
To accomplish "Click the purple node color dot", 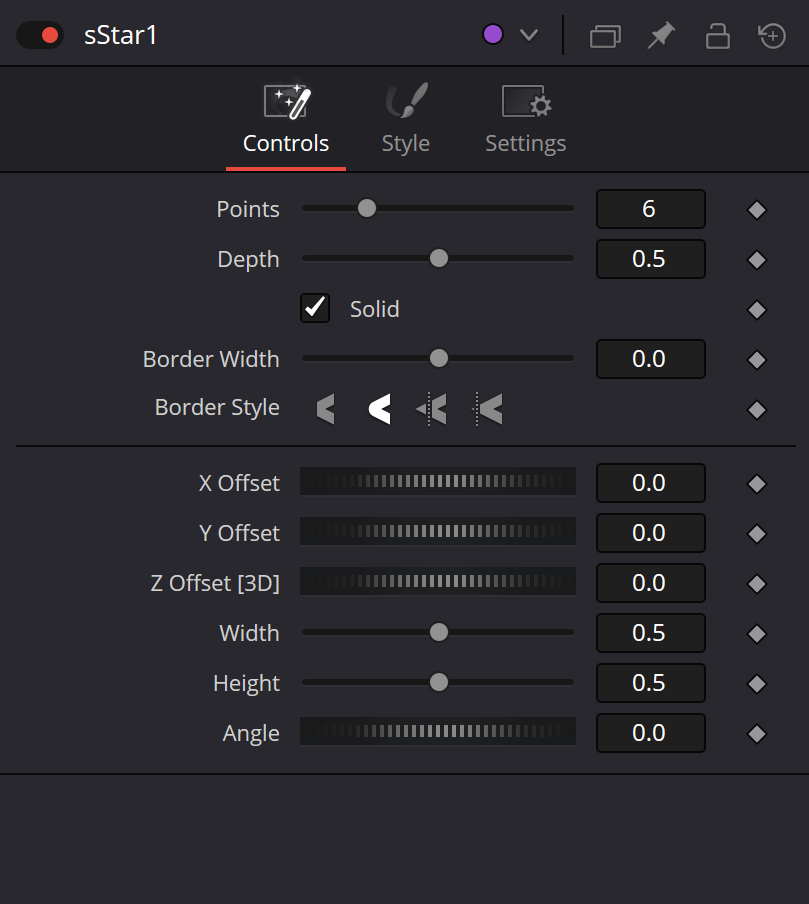I will (x=492, y=35).
